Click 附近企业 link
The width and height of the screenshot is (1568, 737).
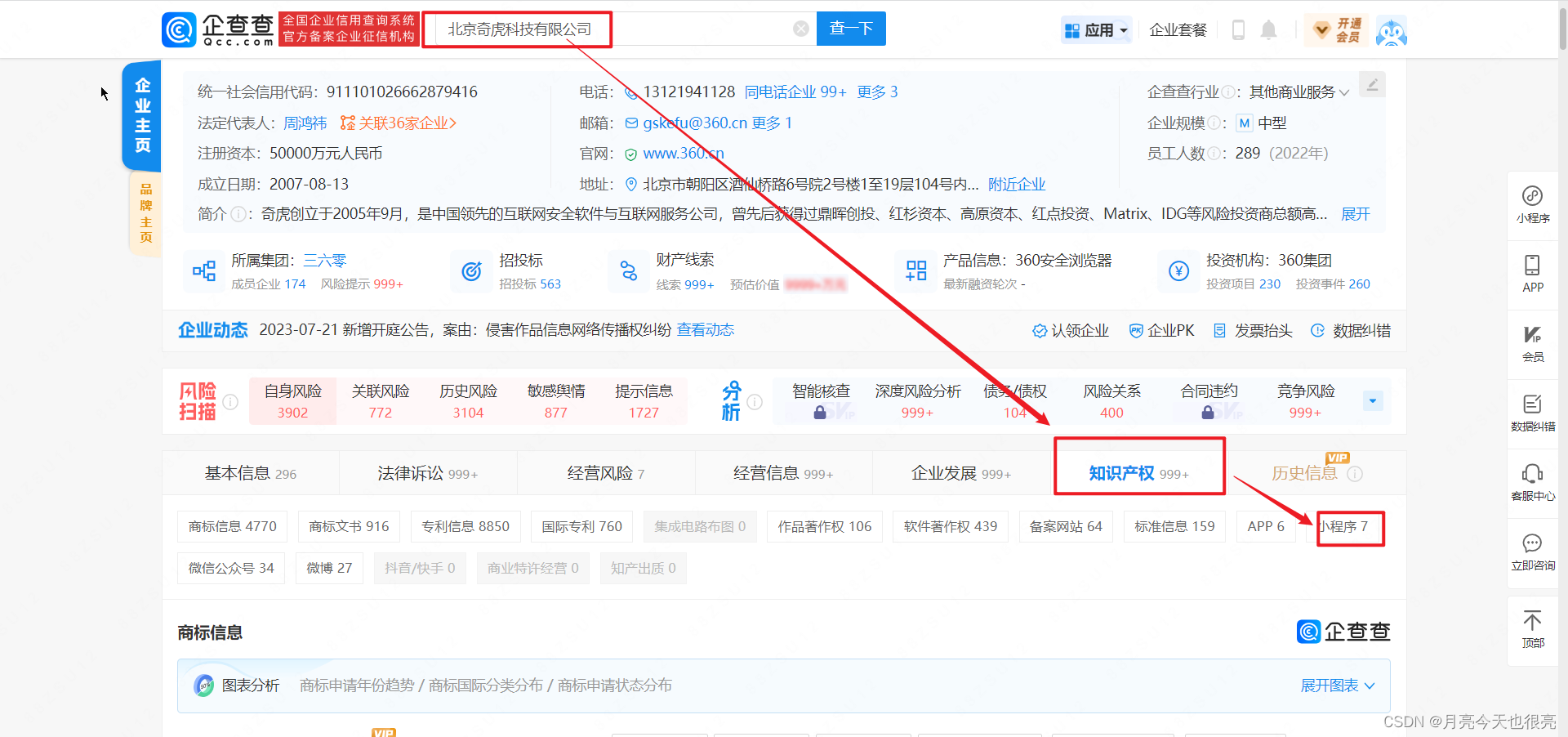click(1017, 184)
